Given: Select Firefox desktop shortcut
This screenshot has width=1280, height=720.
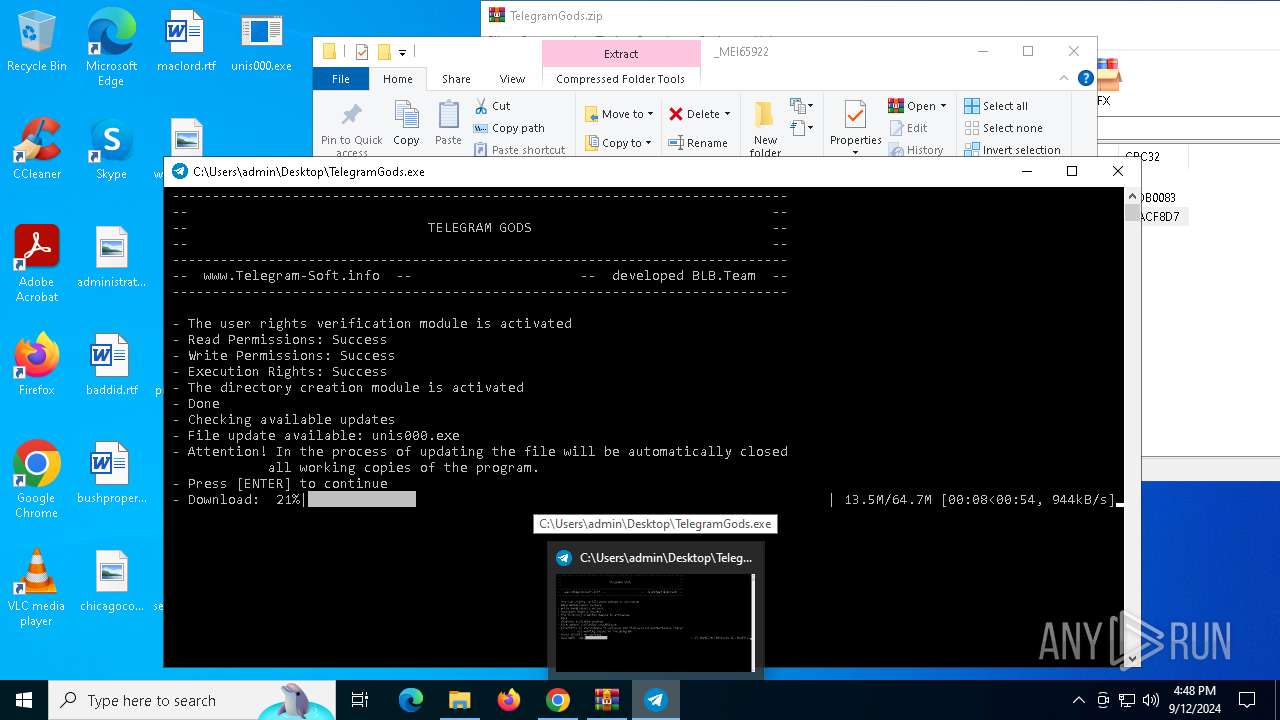Looking at the screenshot, I should click(37, 365).
